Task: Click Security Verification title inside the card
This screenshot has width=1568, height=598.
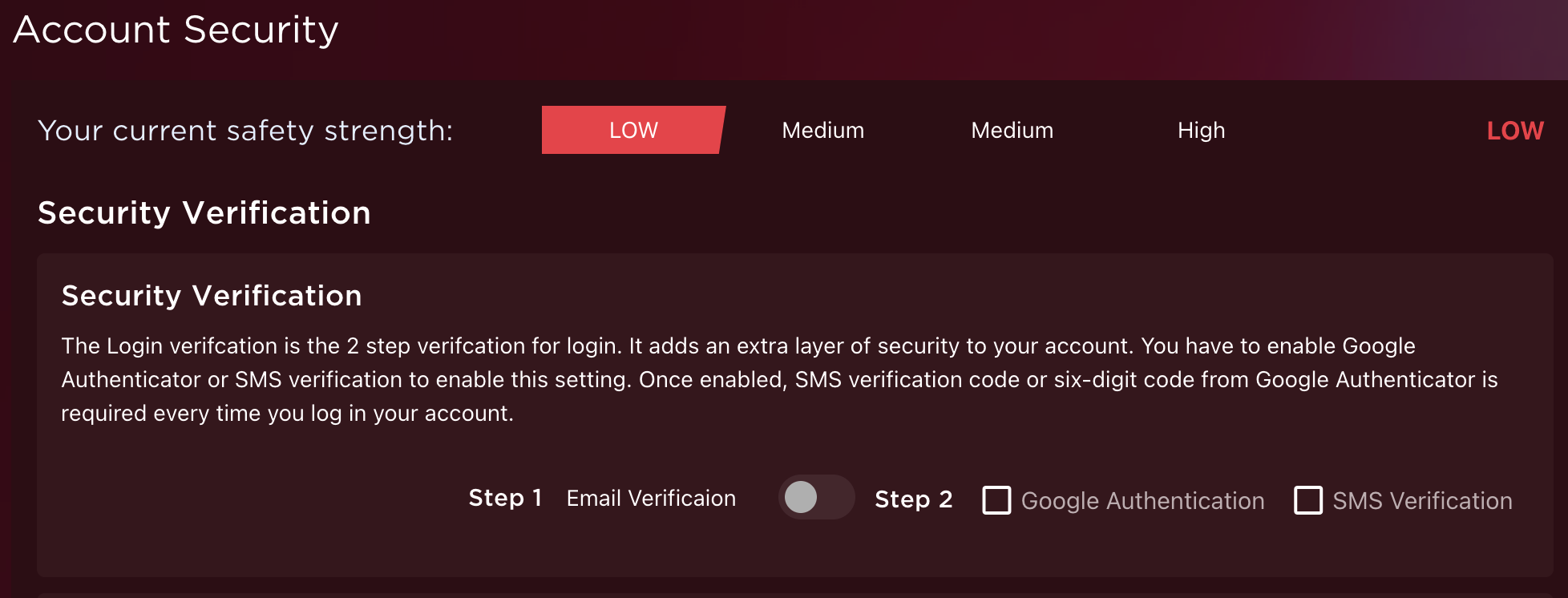Action: click(212, 296)
